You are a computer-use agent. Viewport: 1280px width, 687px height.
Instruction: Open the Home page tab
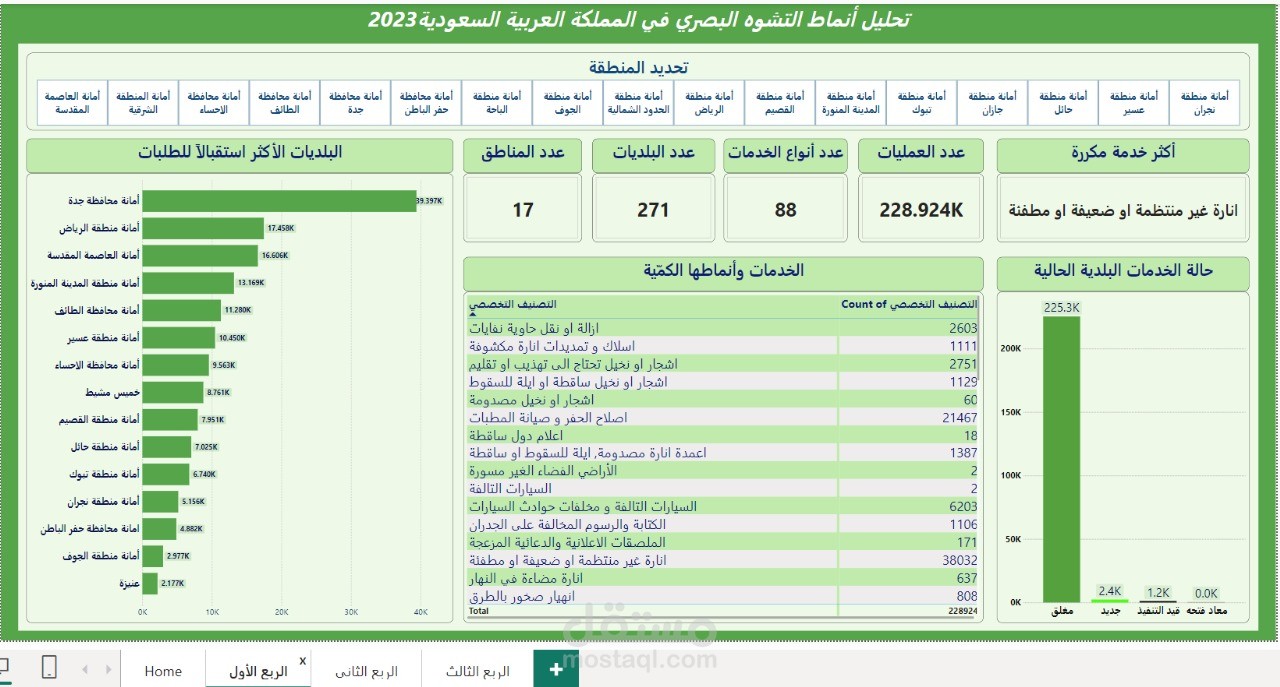click(x=163, y=671)
